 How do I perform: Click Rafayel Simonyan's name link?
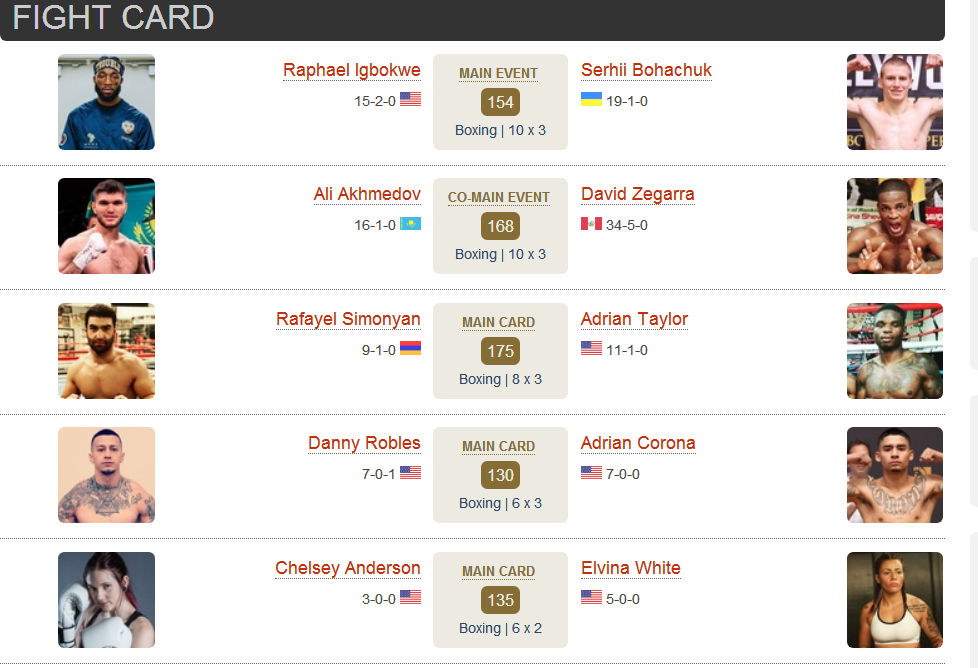pos(348,319)
